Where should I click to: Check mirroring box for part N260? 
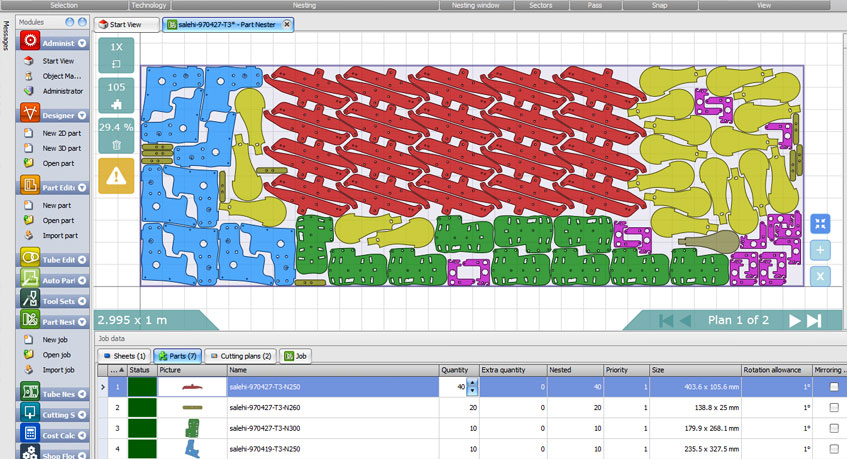pos(833,408)
